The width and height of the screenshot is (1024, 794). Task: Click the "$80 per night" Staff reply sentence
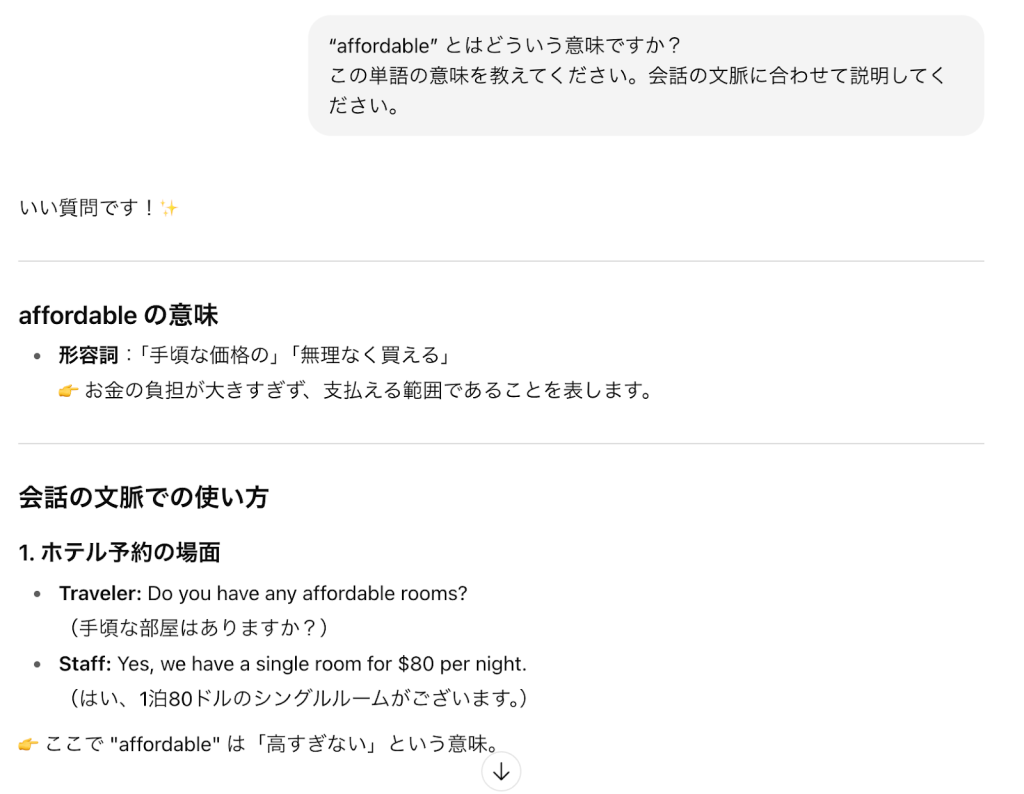point(322,664)
